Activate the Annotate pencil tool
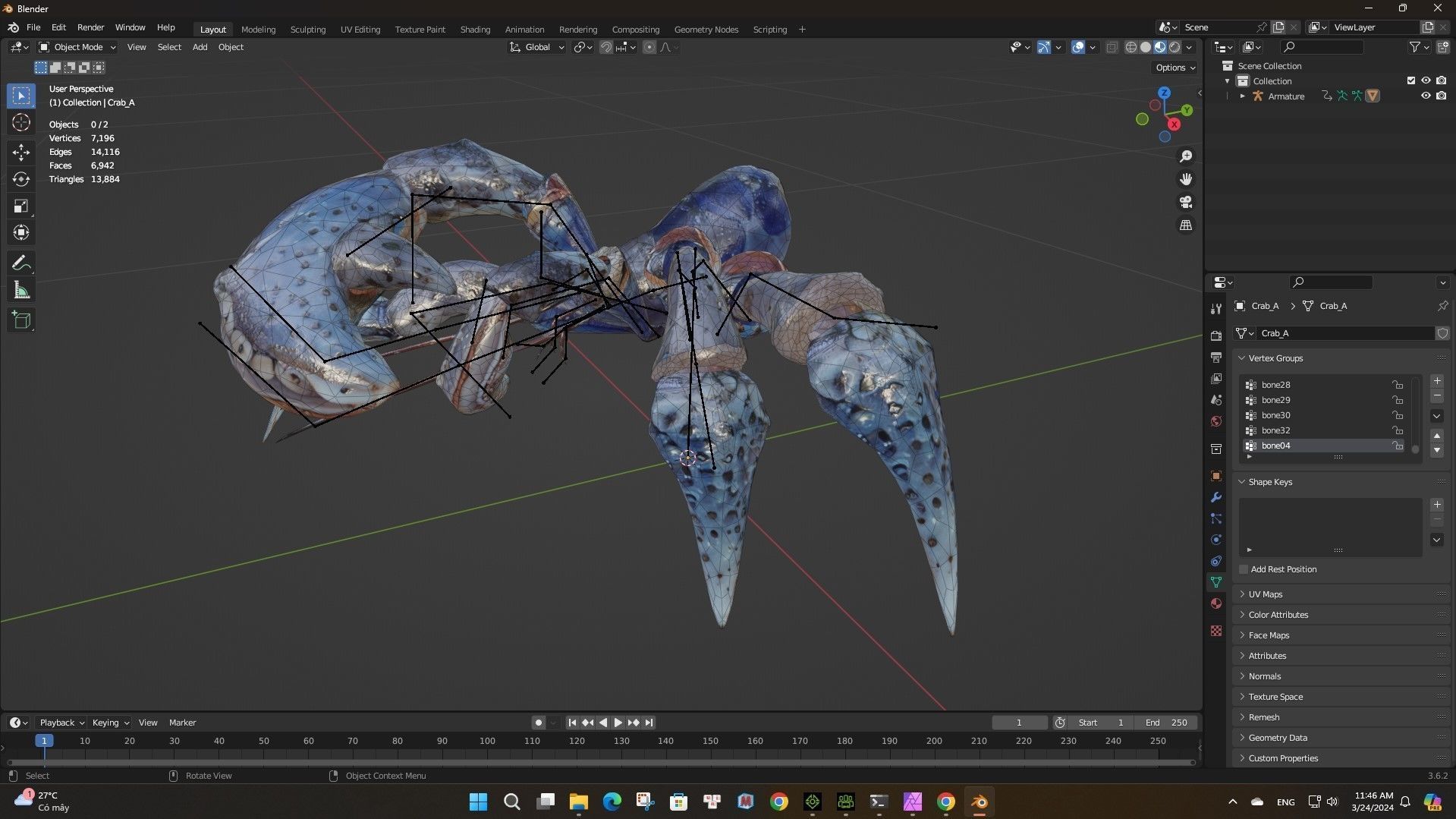This screenshot has width=1456, height=819. pos(21,263)
